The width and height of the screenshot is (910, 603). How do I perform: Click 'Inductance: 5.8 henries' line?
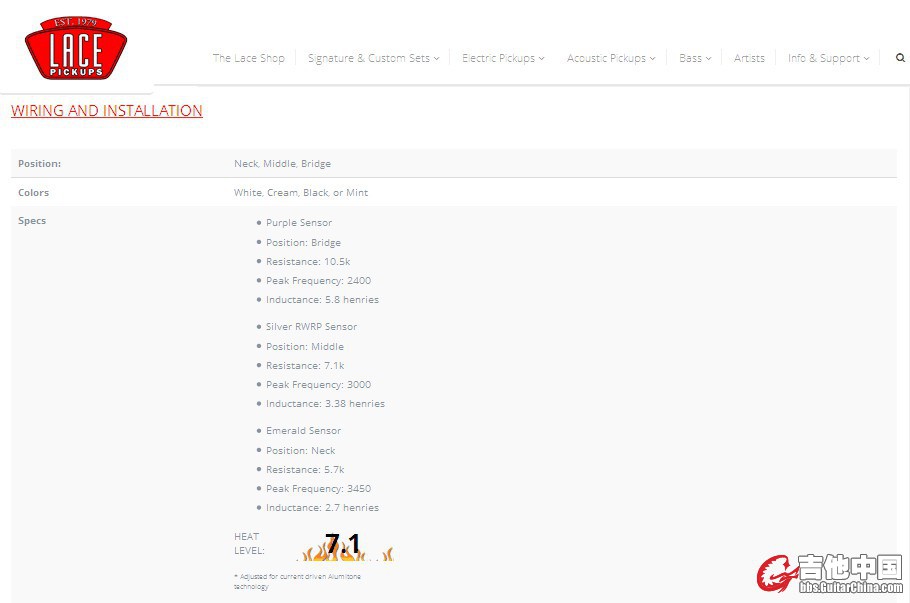pos(323,299)
